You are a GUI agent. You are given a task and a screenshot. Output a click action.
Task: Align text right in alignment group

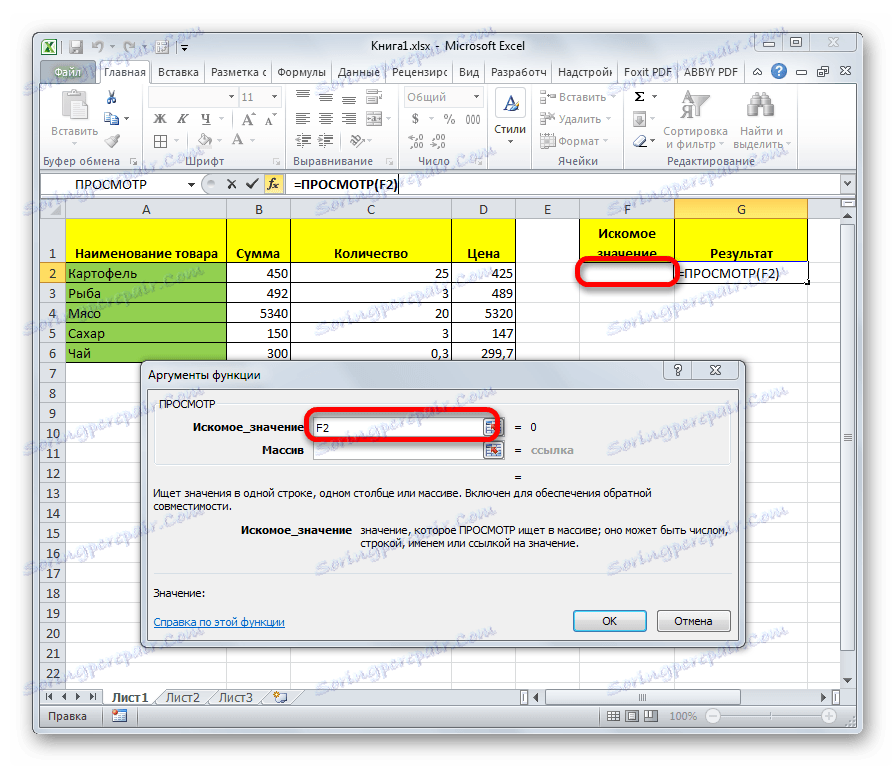(x=349, y=119)
